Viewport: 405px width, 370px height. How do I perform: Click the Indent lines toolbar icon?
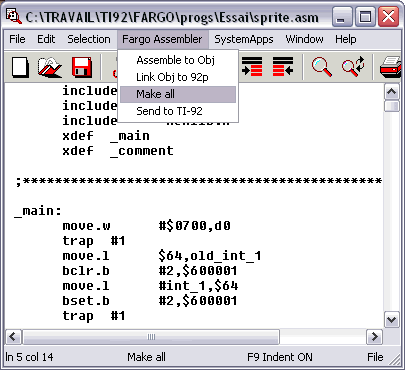pyautogui.click(x=252, y=66)
